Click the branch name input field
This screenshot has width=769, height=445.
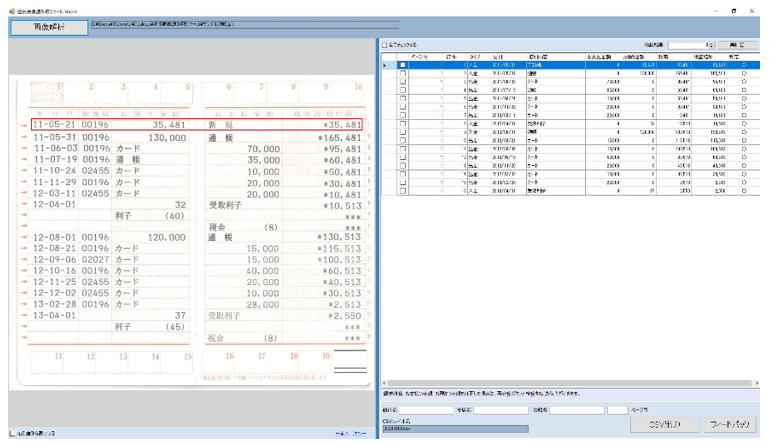(501, 410)
